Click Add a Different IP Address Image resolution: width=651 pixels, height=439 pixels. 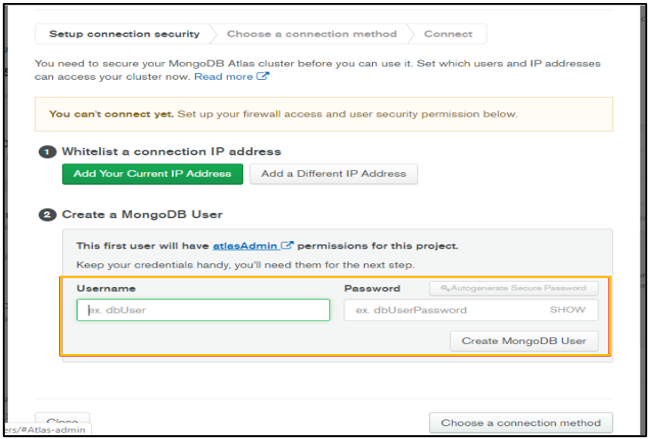pyautogui.click(x=333, y=173)
